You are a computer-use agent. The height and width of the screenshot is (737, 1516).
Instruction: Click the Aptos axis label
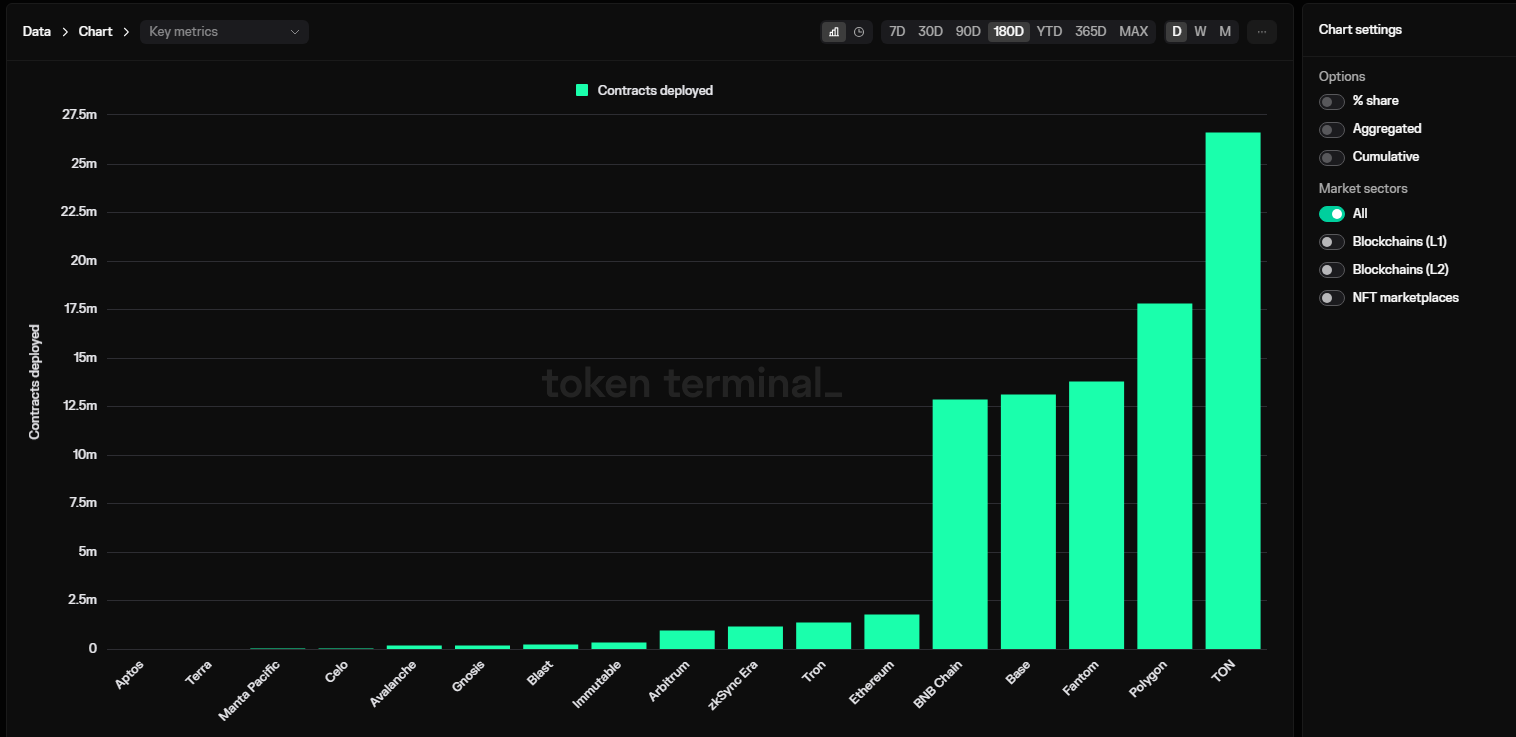click(129, 673)
